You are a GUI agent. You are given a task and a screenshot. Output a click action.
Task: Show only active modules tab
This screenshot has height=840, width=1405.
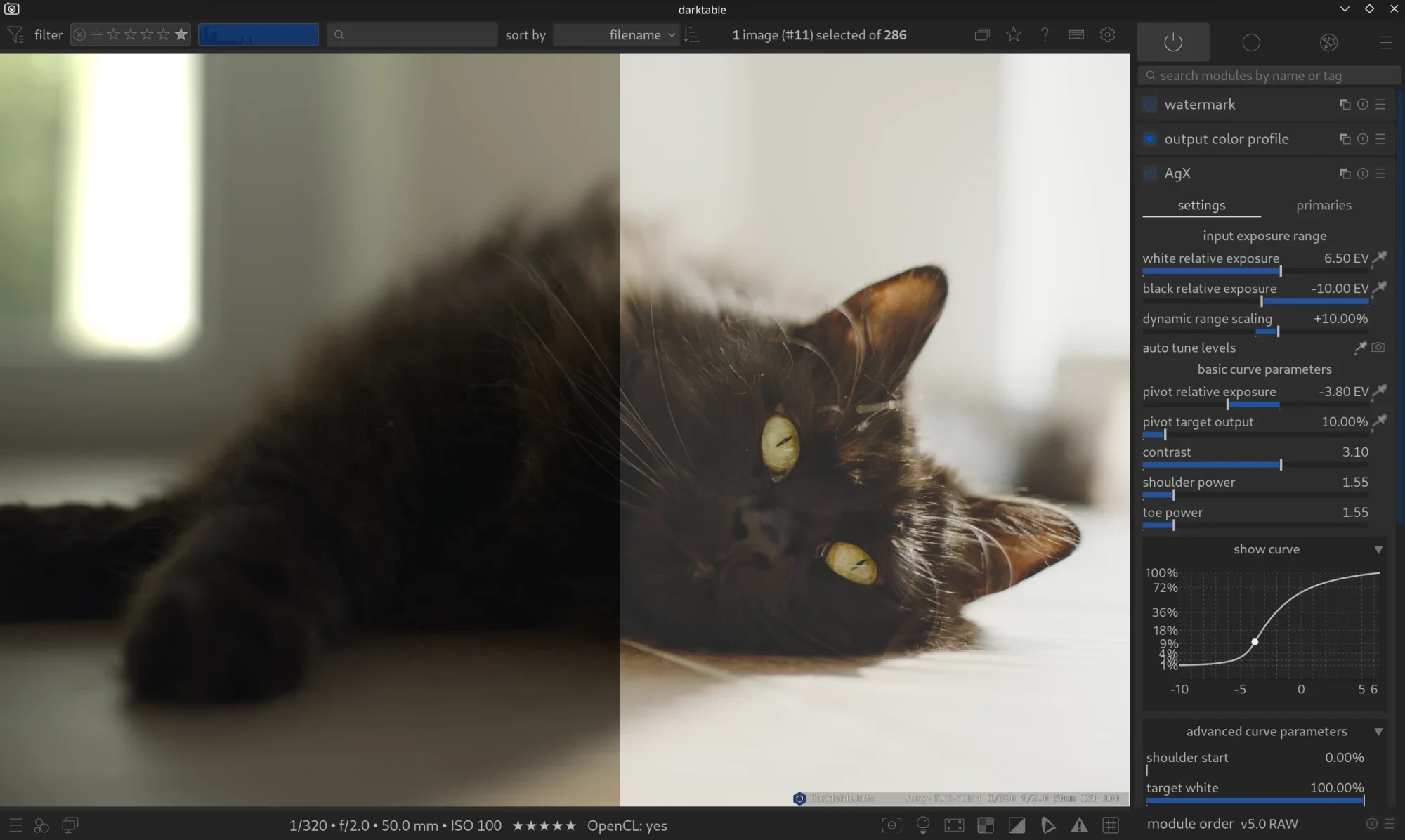[1173, 42]
